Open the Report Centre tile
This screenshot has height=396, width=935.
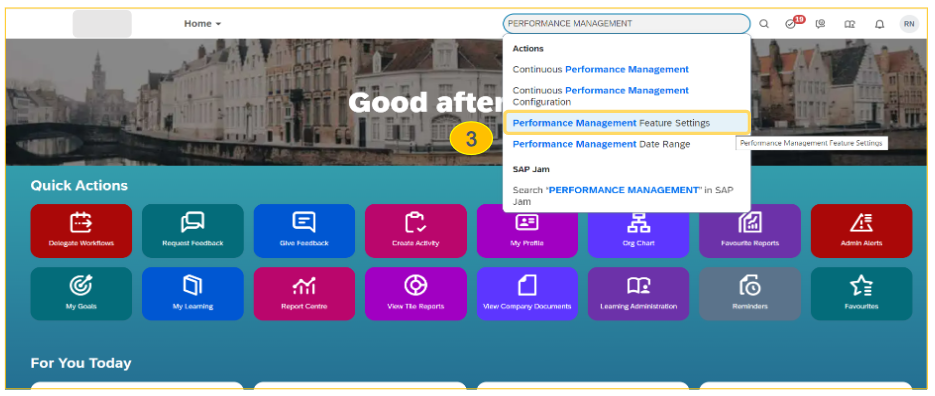[x=304, y=294]
